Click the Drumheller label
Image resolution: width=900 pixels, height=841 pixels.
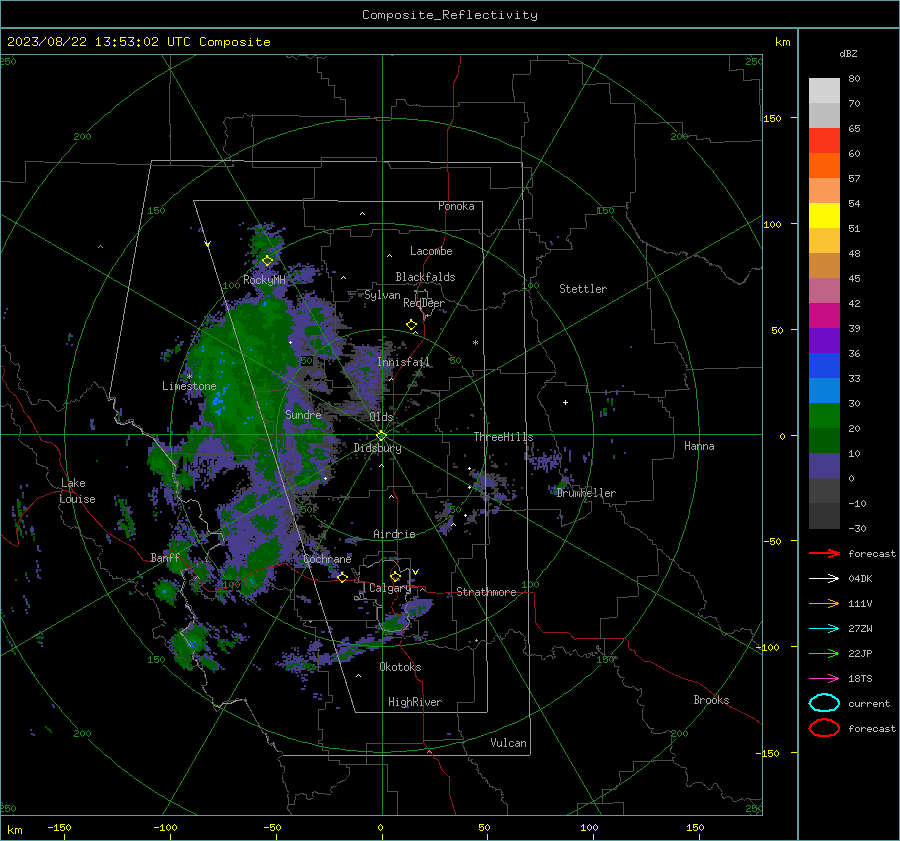point(586,493)
